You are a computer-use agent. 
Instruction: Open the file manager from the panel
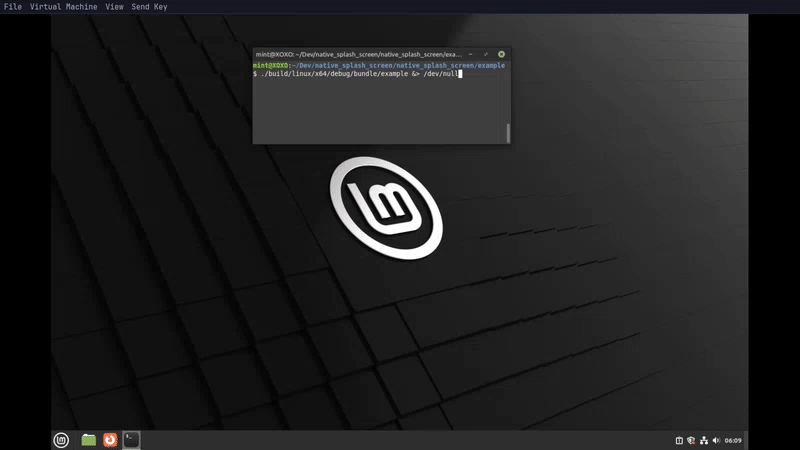[x=89, y=440]
